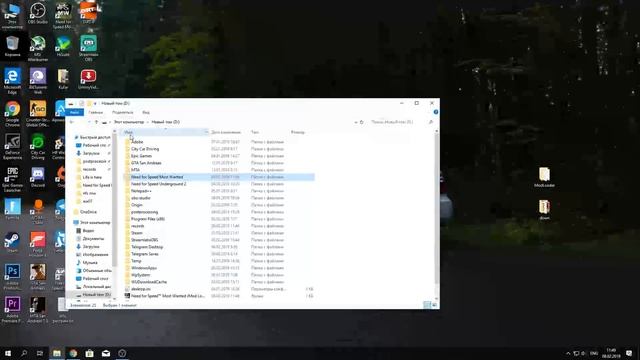This screenshot has height=360, width=640.
Task: Open the Microsoft Store taskbar icon
Action: (89, 353)
